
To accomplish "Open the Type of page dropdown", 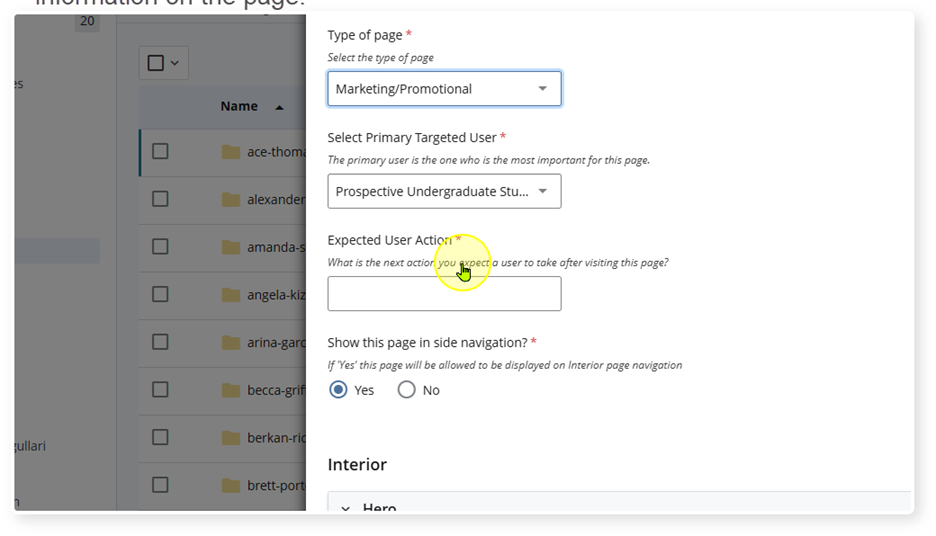I will [444, 89].
